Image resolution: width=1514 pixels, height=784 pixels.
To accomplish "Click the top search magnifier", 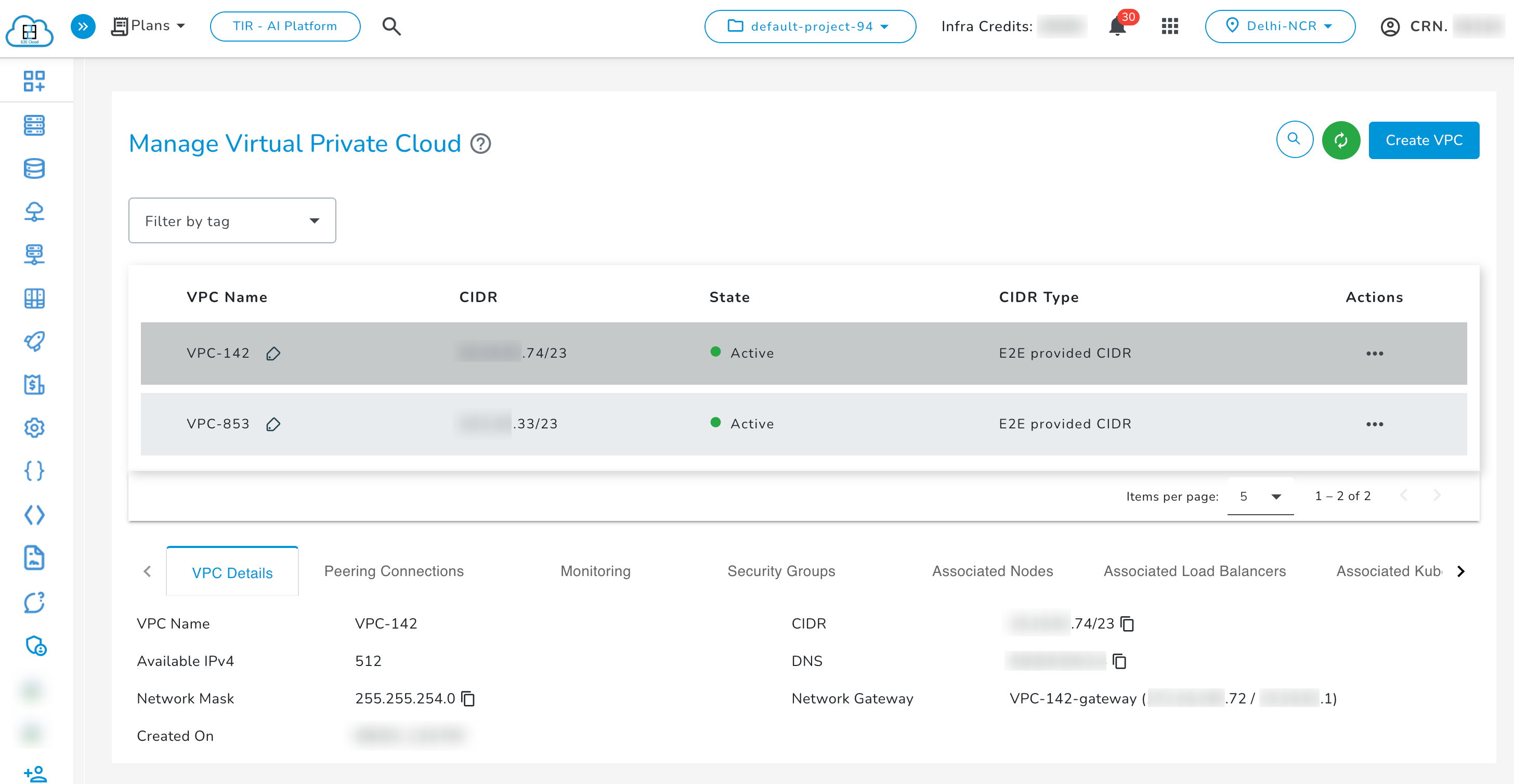I will 391,26.
